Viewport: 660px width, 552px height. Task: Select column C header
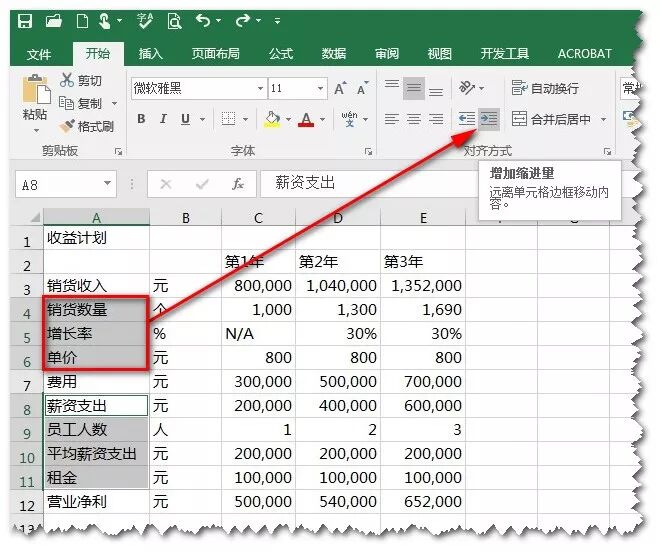[258, 218]
